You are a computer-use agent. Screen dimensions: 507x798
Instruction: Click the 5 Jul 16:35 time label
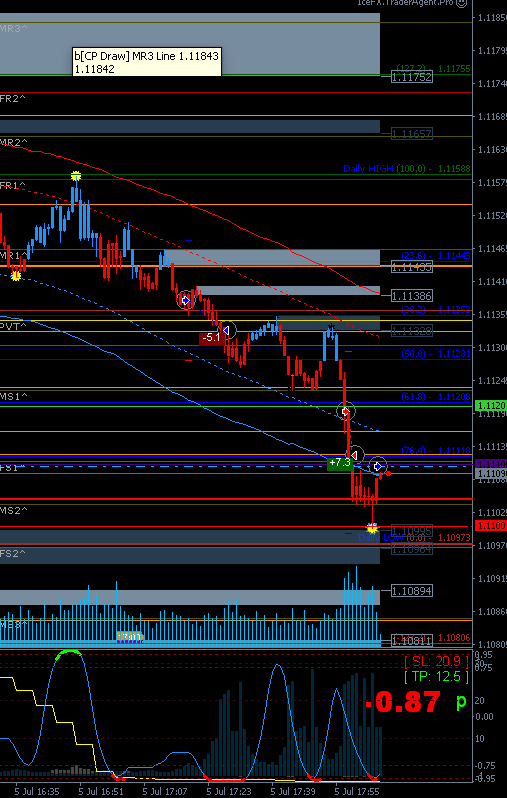[37, 792]
